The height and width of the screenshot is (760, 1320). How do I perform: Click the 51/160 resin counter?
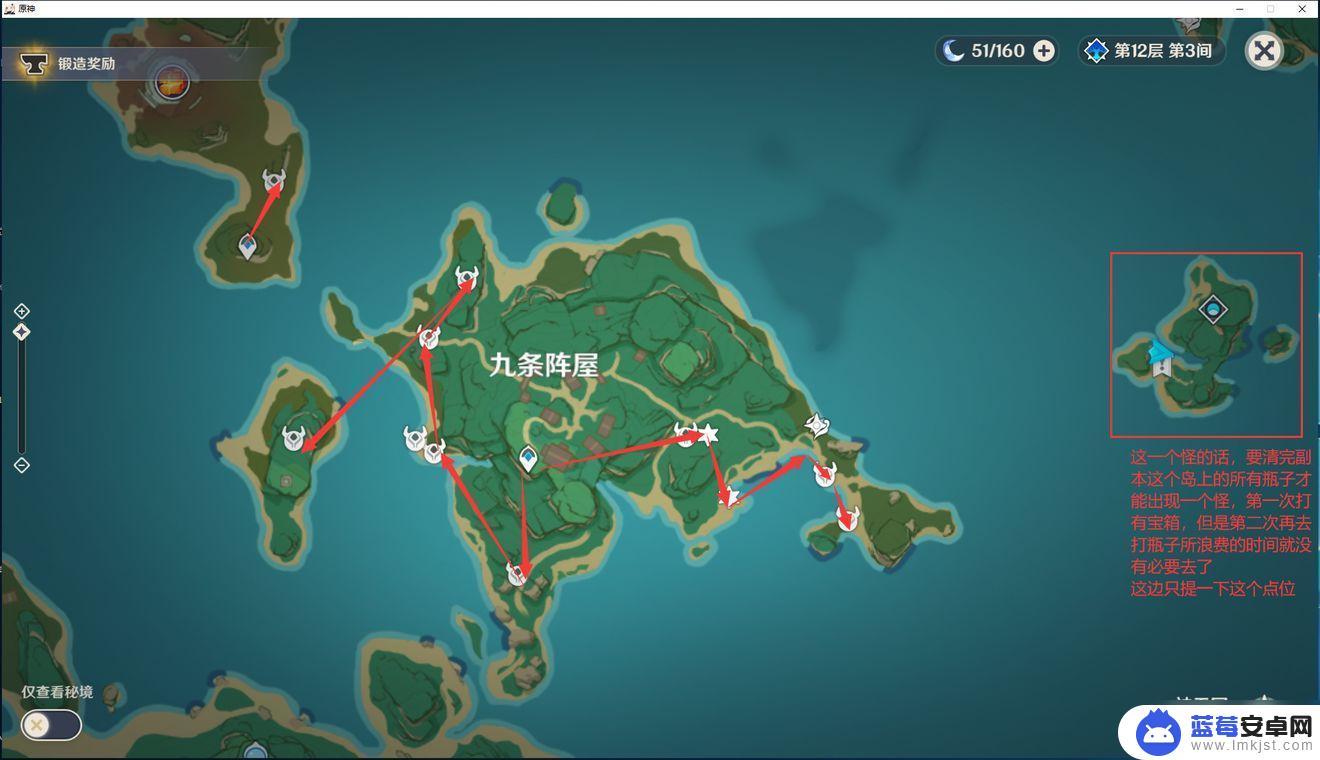(x=998, y=51)
